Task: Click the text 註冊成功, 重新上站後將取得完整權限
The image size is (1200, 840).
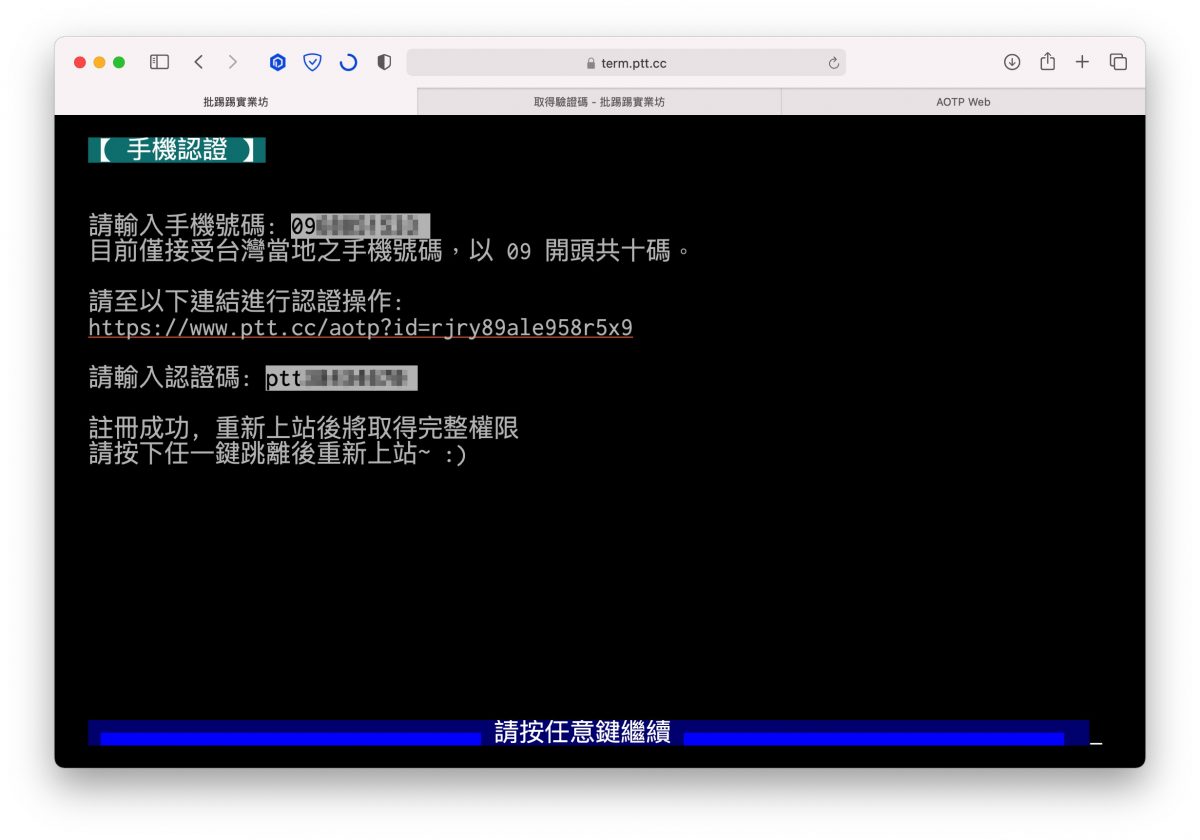Action: coord(304,429)
